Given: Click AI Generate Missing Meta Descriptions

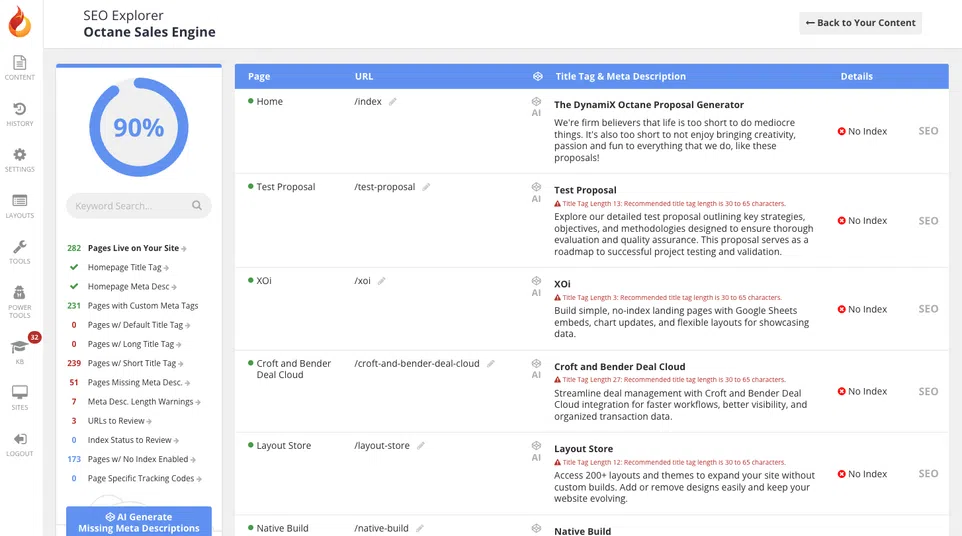Looking at the screenshot, I should pos(139,522).
